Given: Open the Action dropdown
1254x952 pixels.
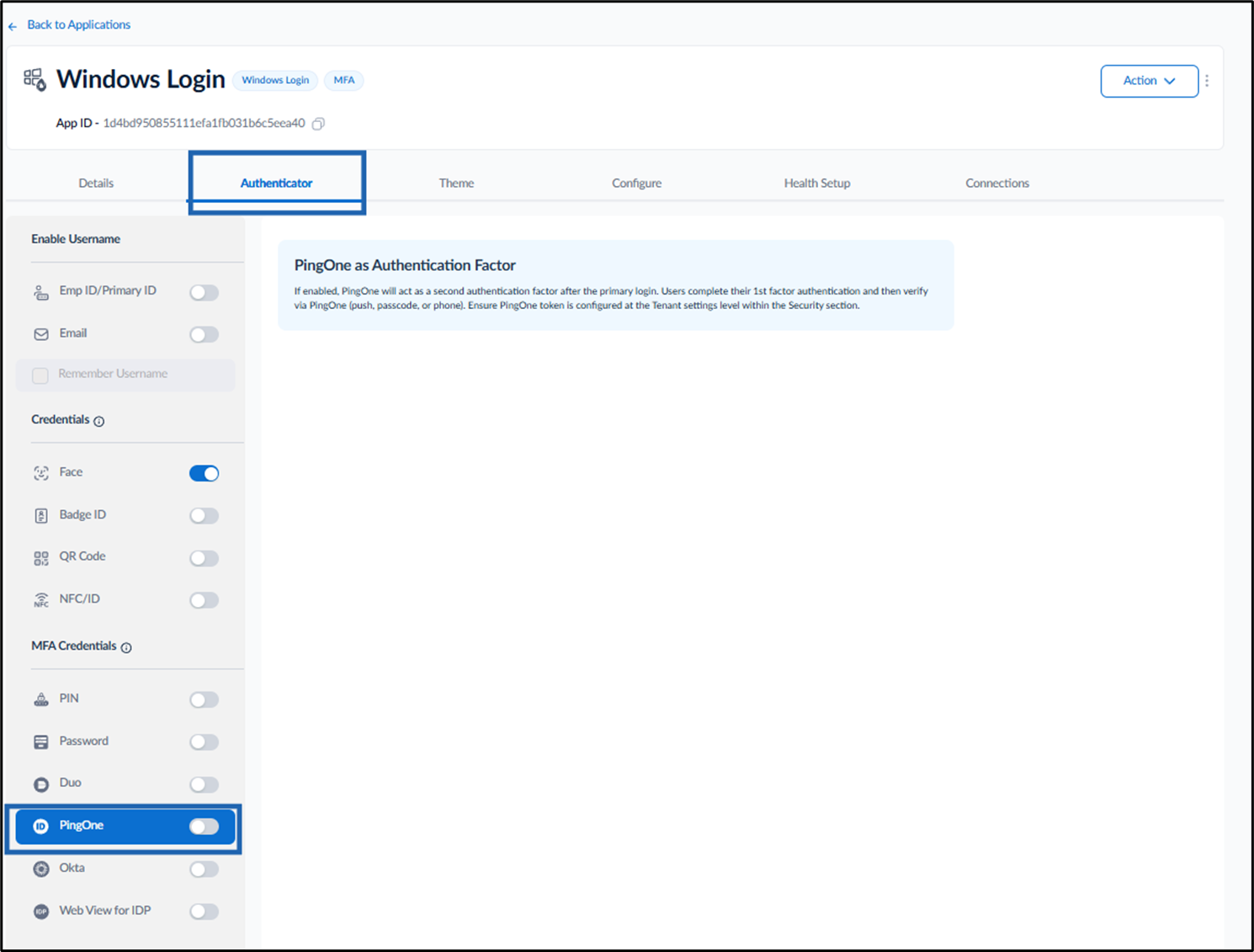Looking at the screenshot, I should 1149,81.
